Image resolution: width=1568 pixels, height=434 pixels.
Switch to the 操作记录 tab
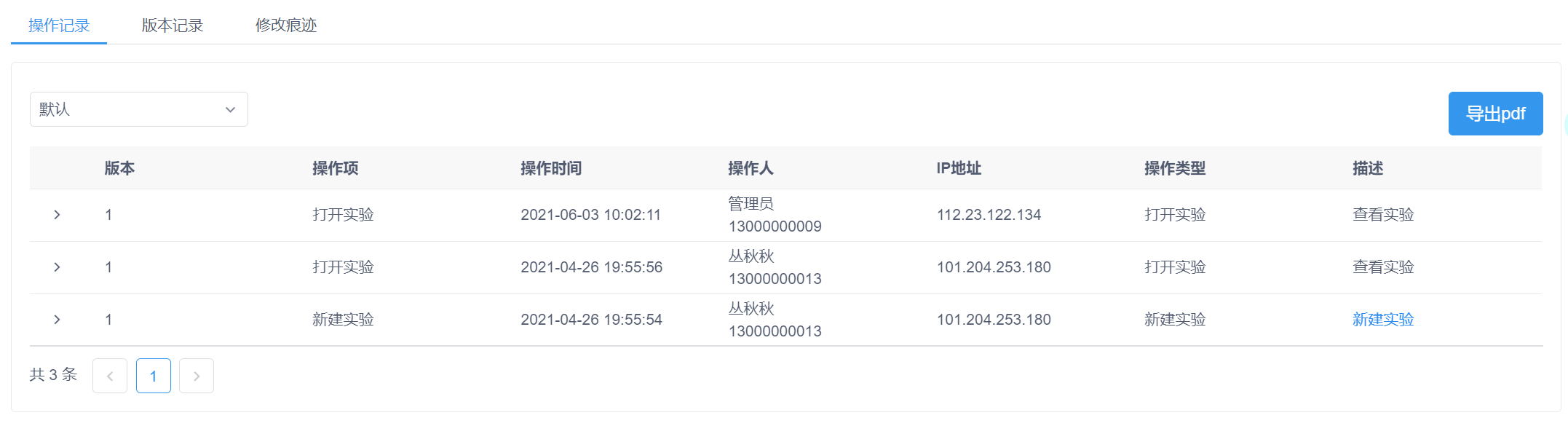[x=59, y=25]
